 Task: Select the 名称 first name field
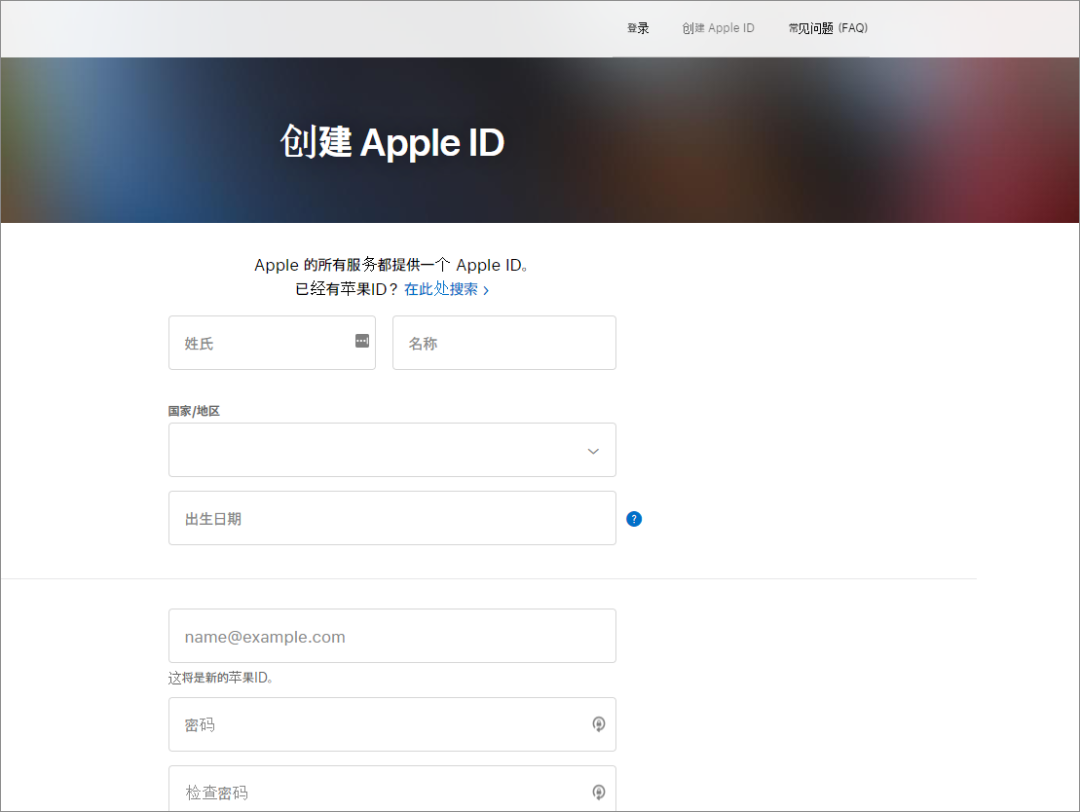coord(504,342)
